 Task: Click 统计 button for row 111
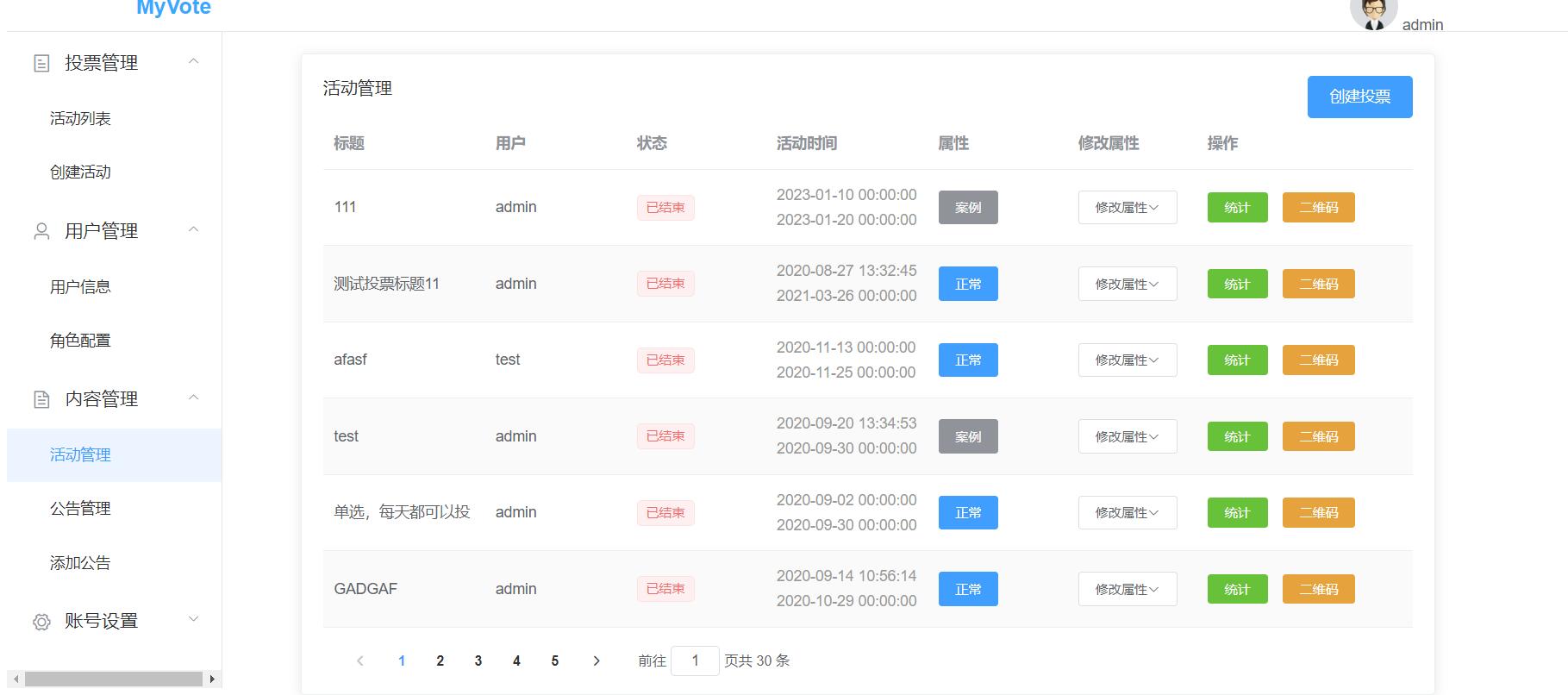point(1237,208)
